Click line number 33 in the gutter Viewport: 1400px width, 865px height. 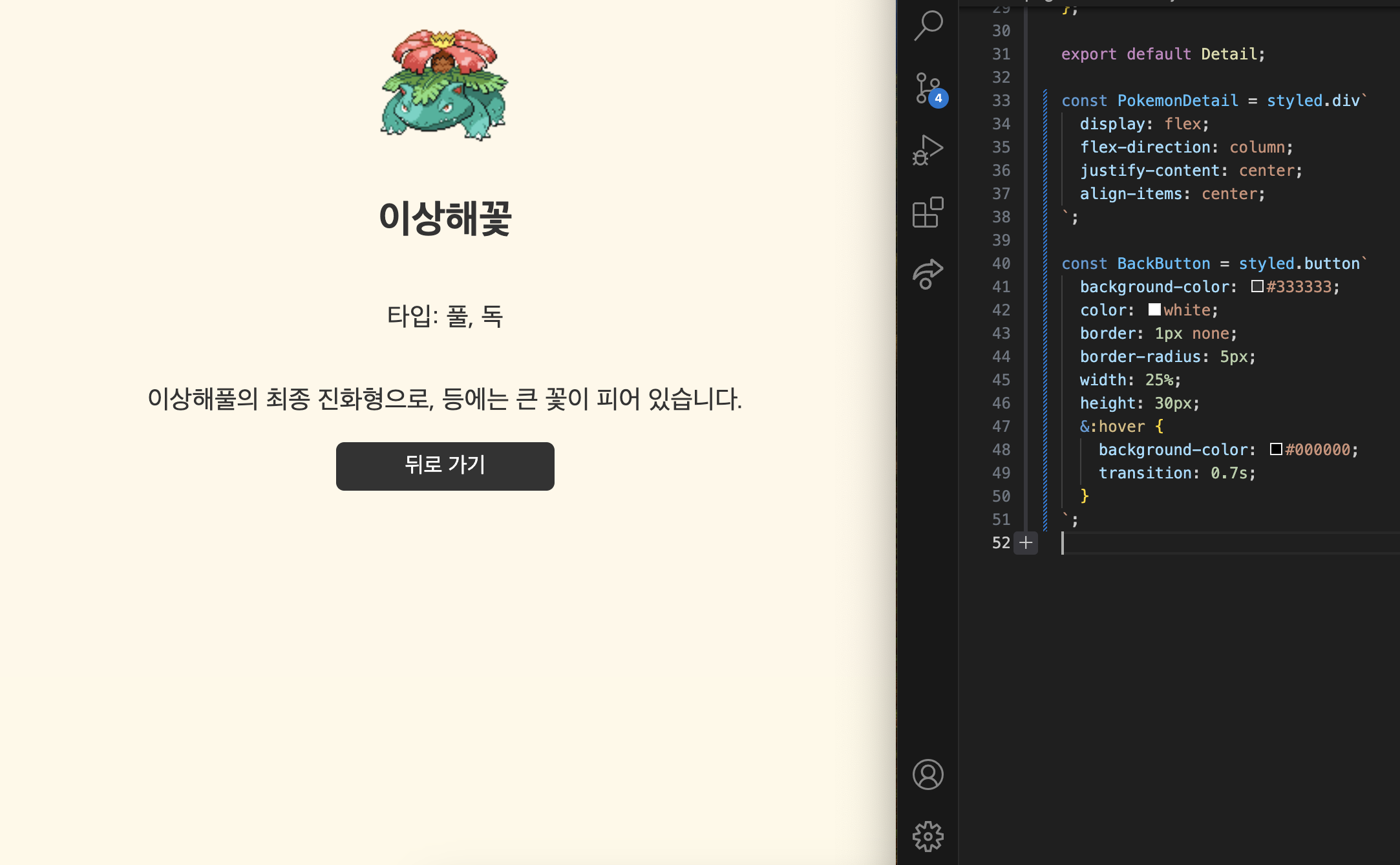coord(1001,101)
